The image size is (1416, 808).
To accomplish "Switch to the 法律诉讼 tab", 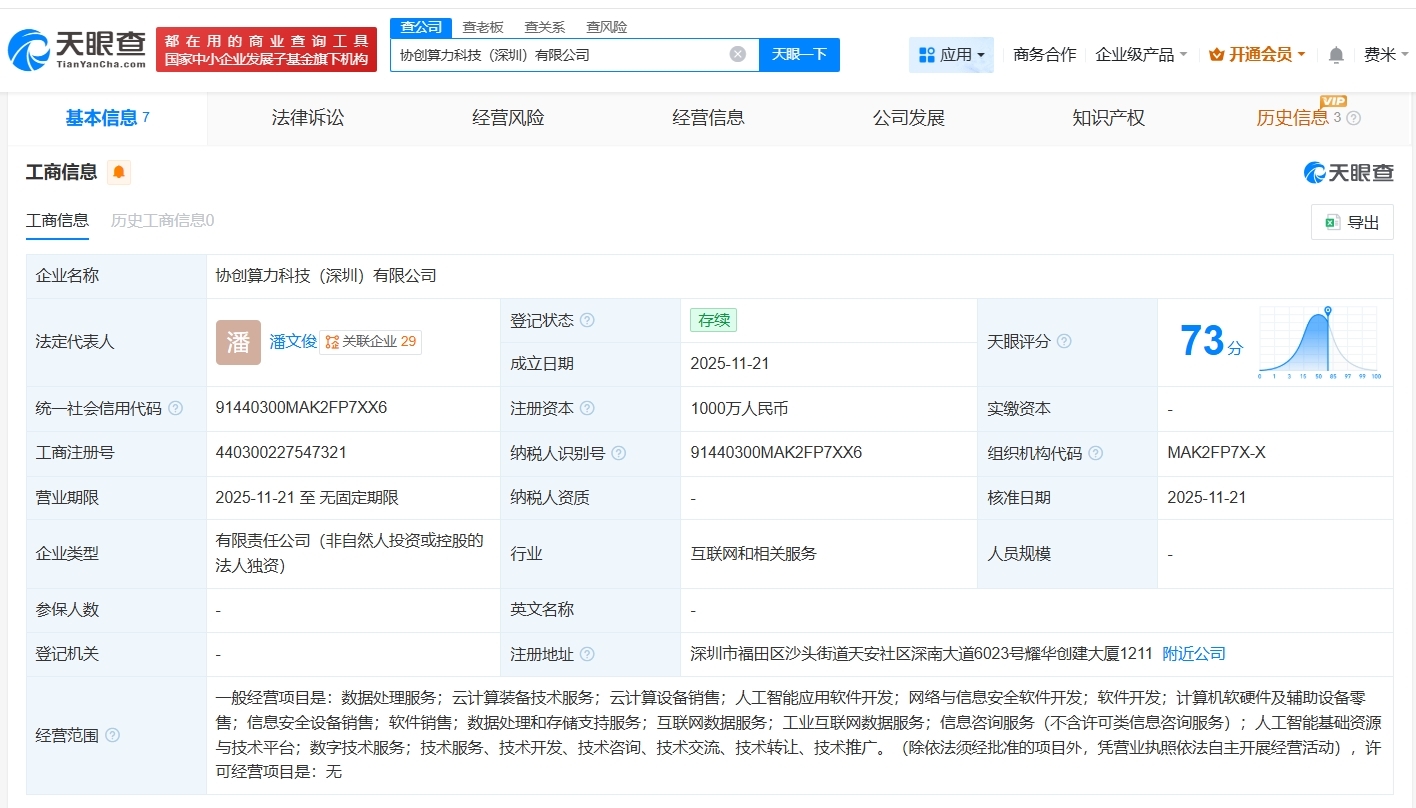I will [x=307, y=117].
